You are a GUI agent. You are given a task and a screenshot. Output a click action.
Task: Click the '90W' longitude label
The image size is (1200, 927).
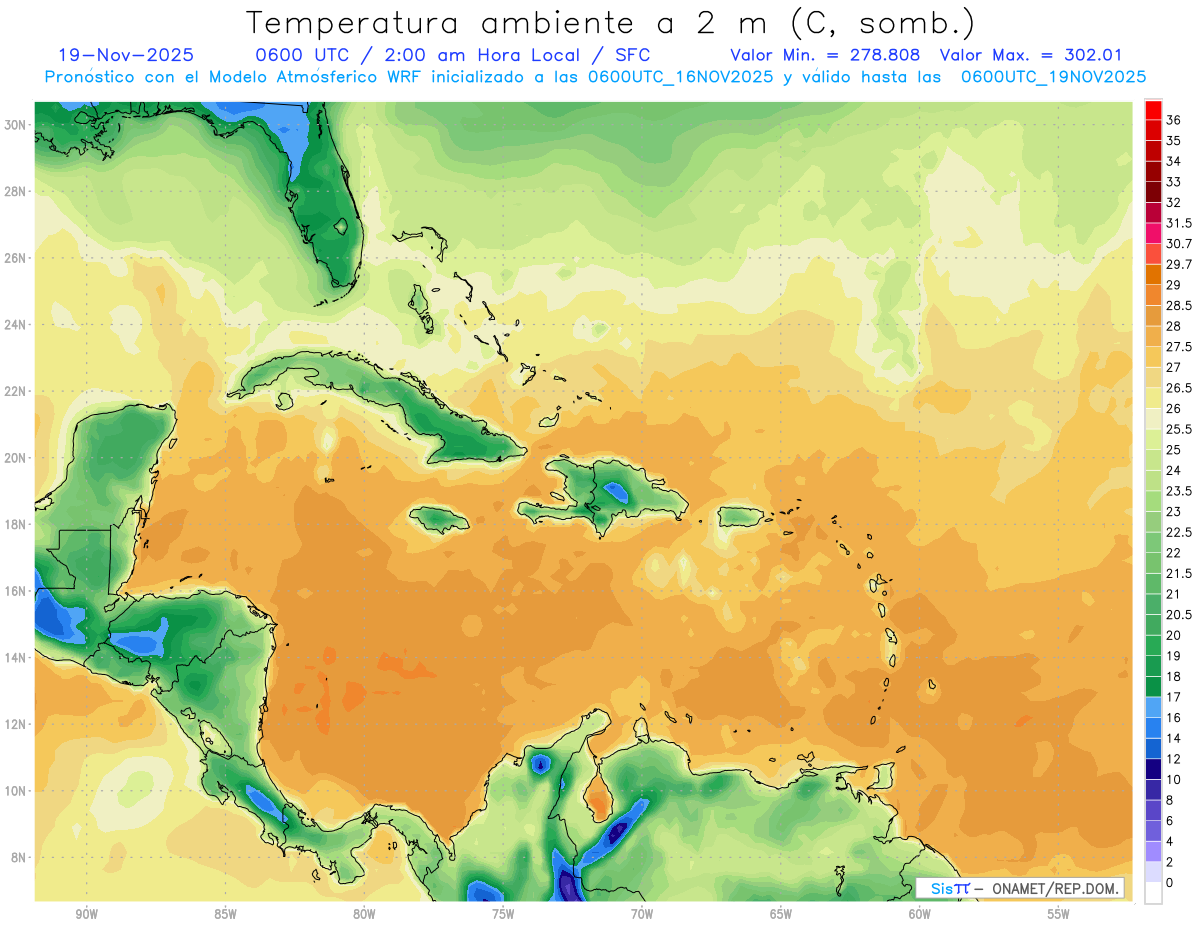(x=86, y=914)
